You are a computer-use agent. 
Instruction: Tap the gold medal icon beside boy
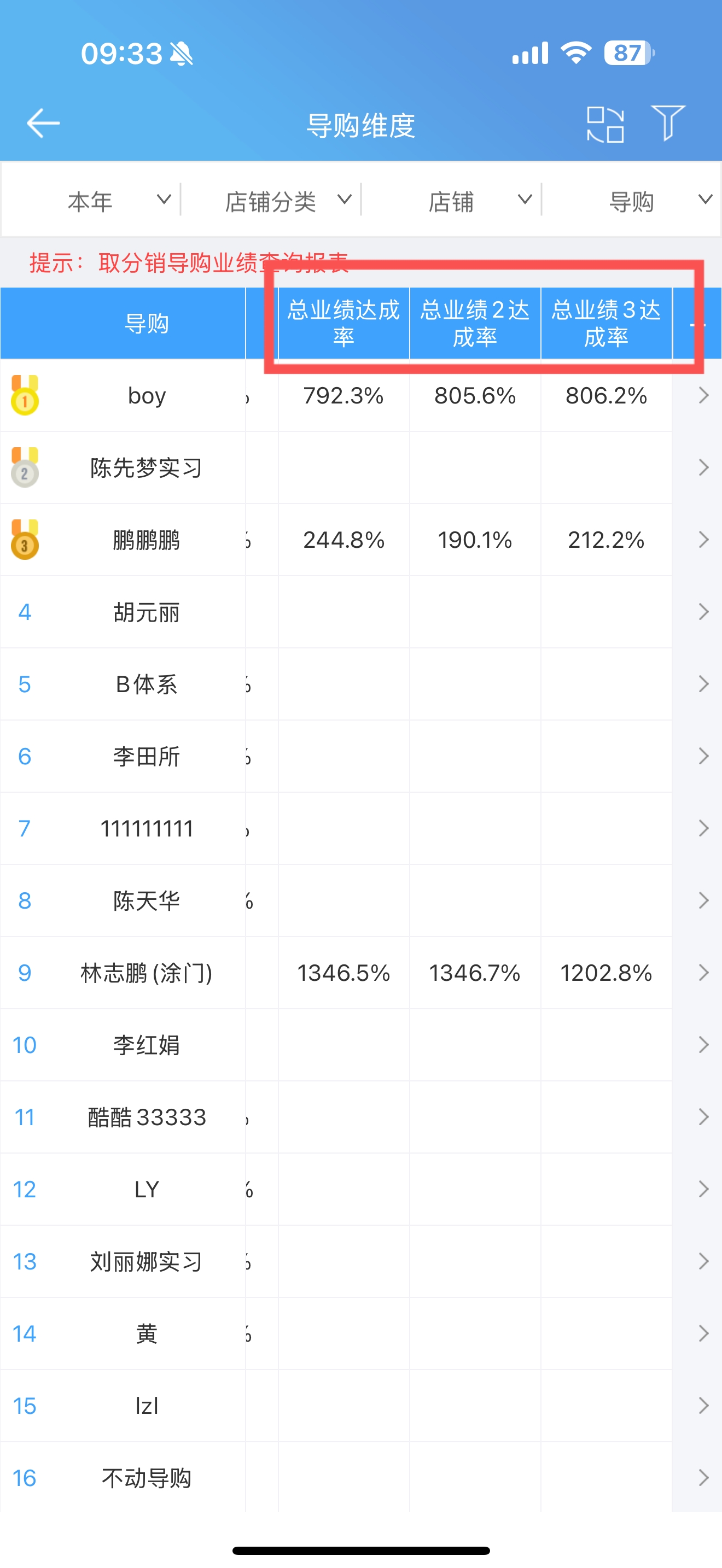pos(25,395)
